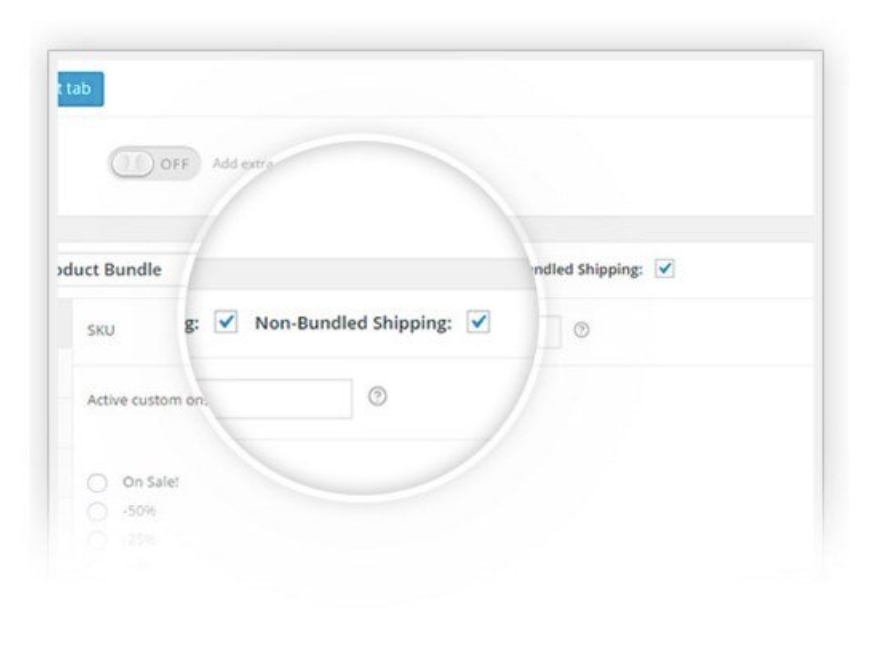
Task: Click the SKU input box right of magnifier
Action: (x=550, y=328)
